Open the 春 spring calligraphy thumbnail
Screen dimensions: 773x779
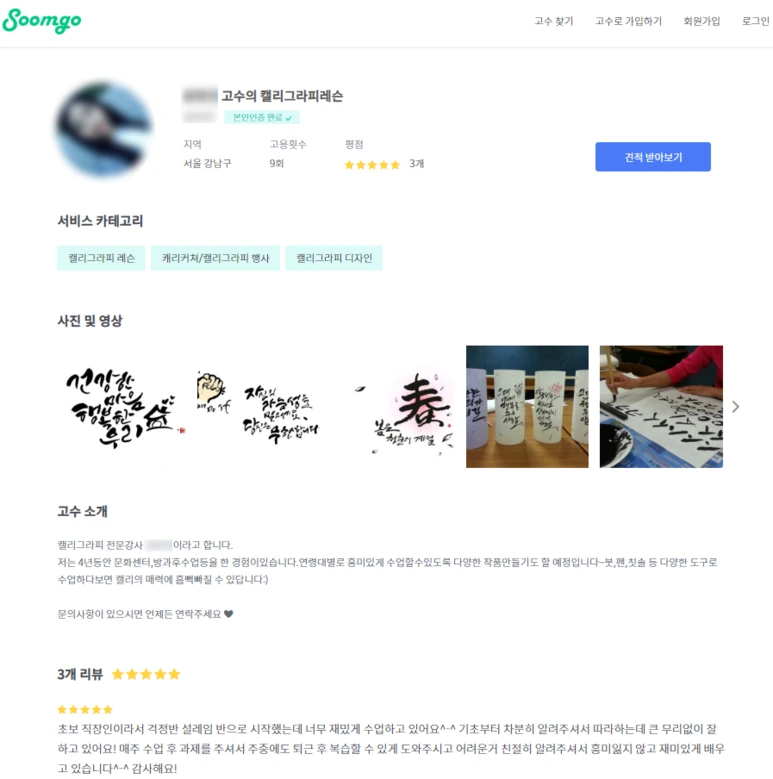pyautogui.click(x=392, y=406)
